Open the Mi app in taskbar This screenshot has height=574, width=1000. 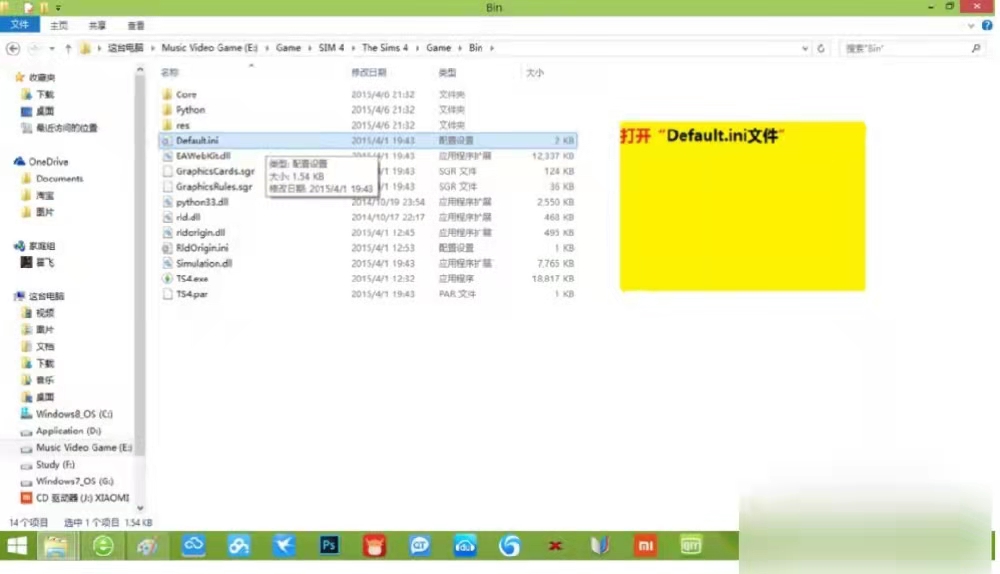(x=645, y=546)
